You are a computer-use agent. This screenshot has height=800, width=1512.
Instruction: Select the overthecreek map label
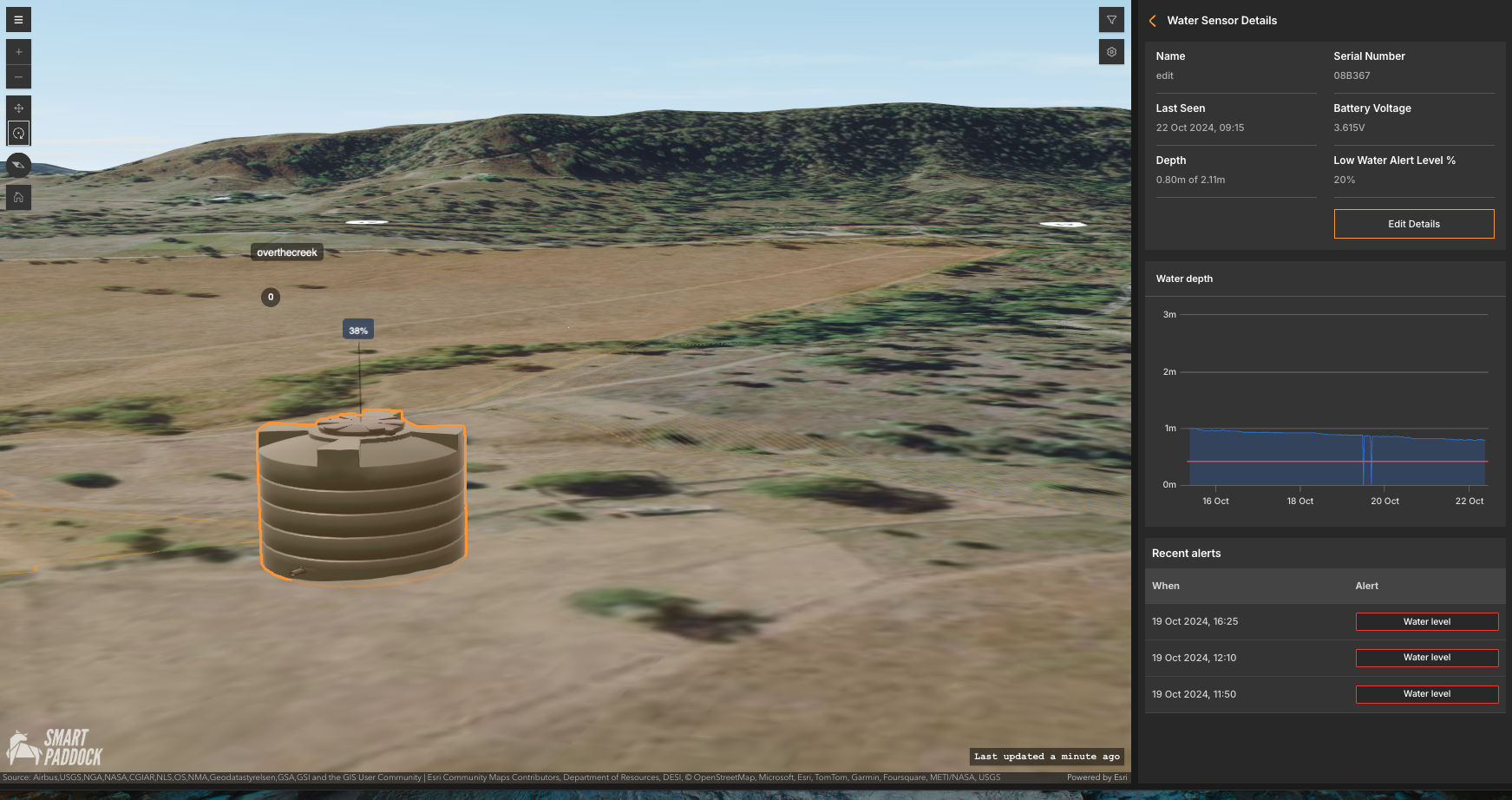click(x=287, y=252)
